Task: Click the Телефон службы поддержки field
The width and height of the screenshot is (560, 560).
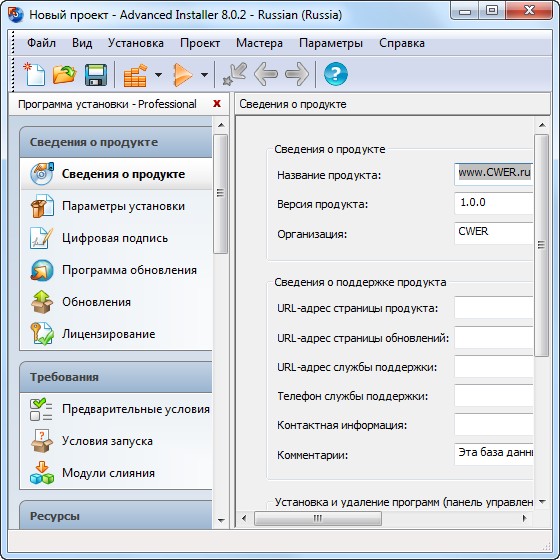Action: (x=494, y=395)
